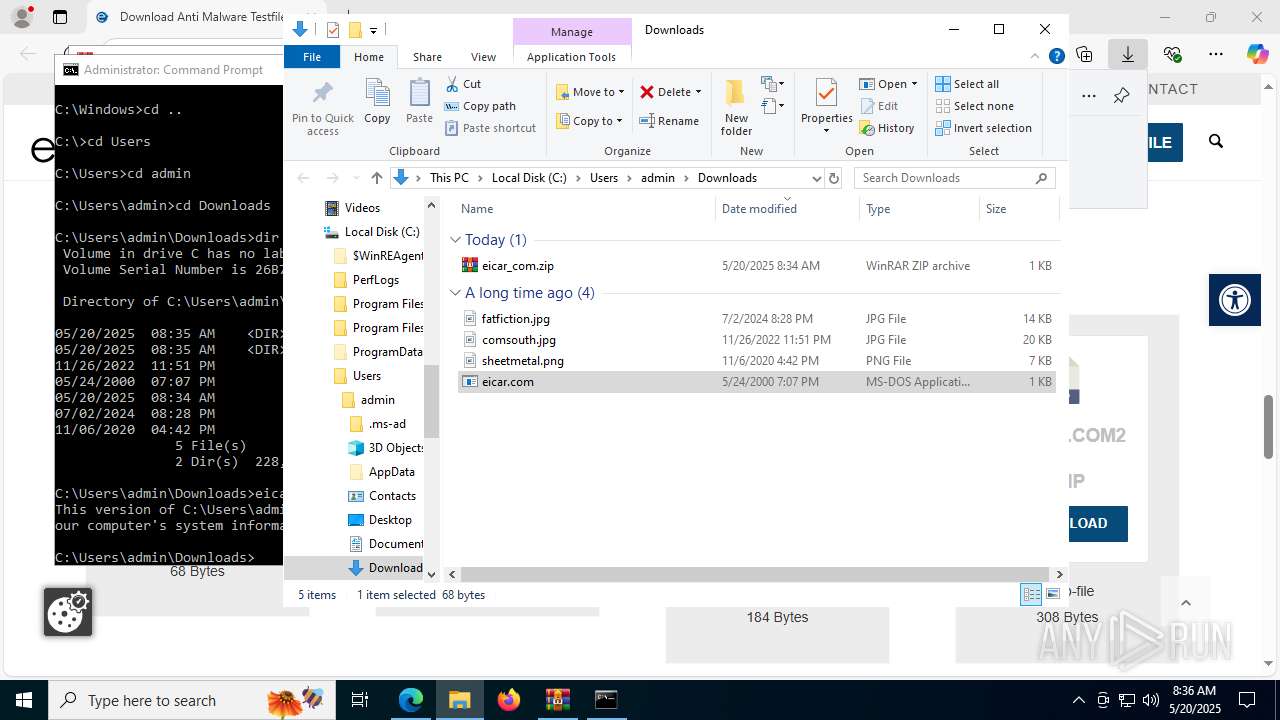The image size is (1280, 720).
Task: Open WinRAR from the taskbar
Action: tap(557, 699)
